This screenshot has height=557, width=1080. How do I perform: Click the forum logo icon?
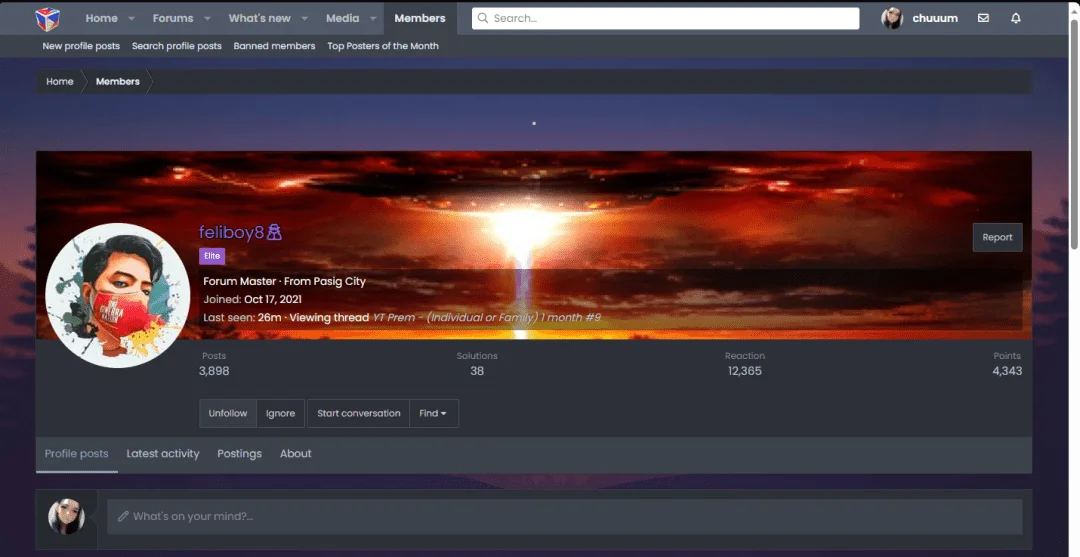pos(48,19)
